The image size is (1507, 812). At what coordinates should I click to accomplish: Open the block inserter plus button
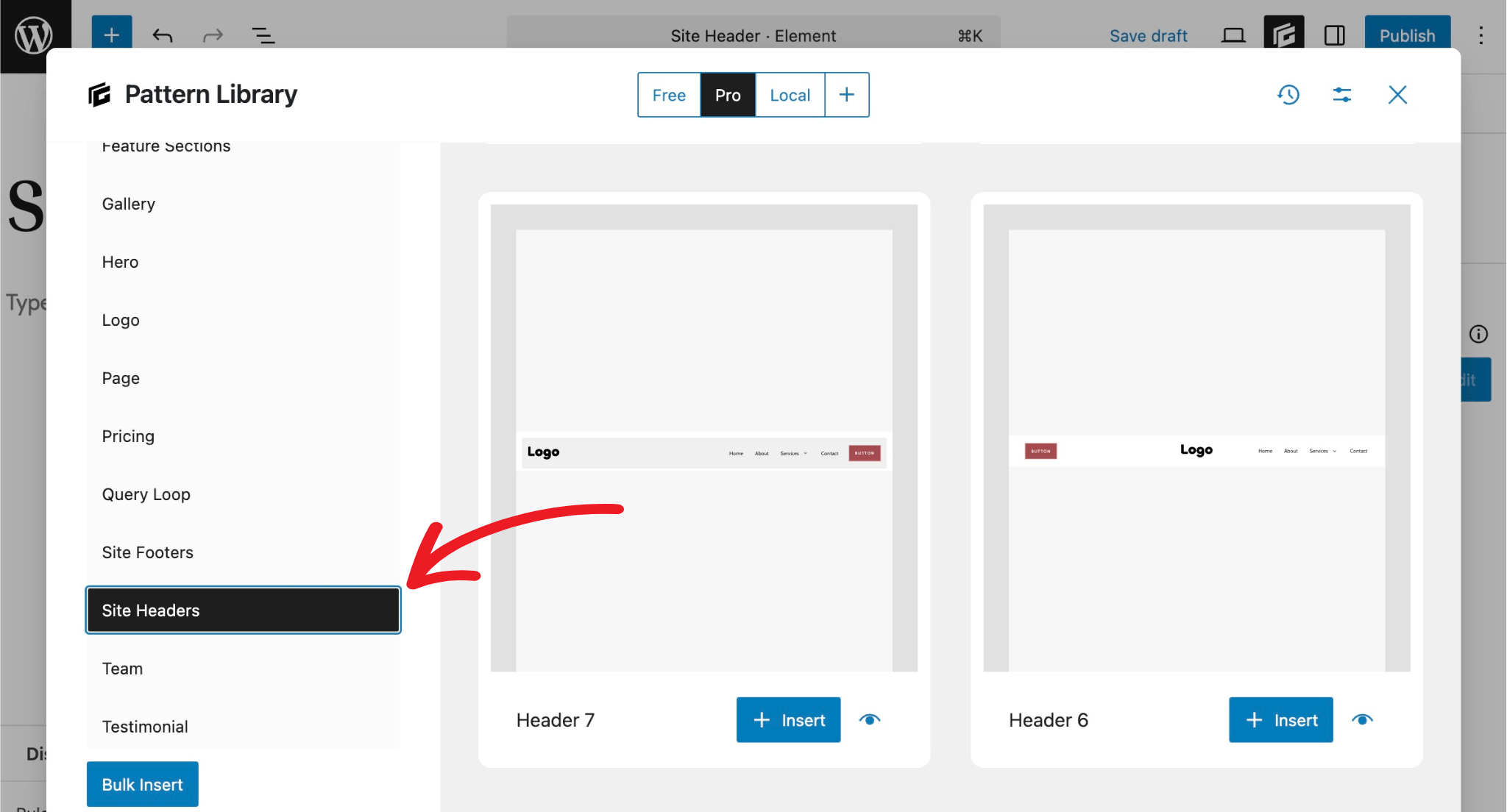tap(111, 35)
